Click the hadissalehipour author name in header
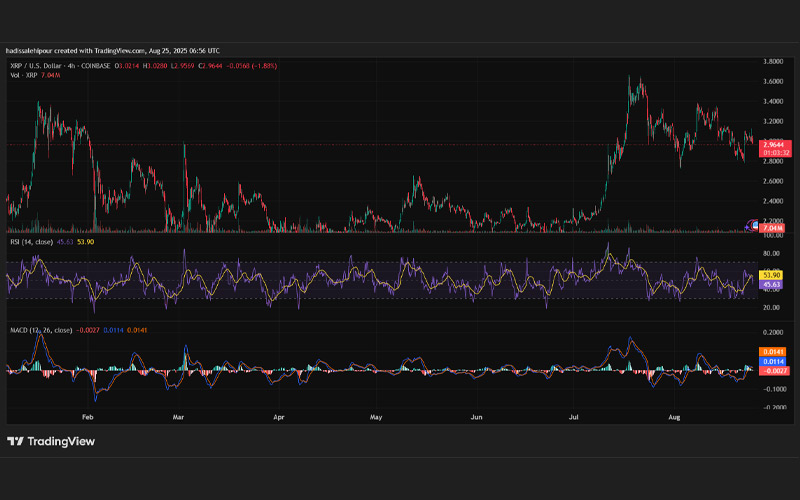The height and width of the screenshot is (500, 800). [x=29, y=51]
